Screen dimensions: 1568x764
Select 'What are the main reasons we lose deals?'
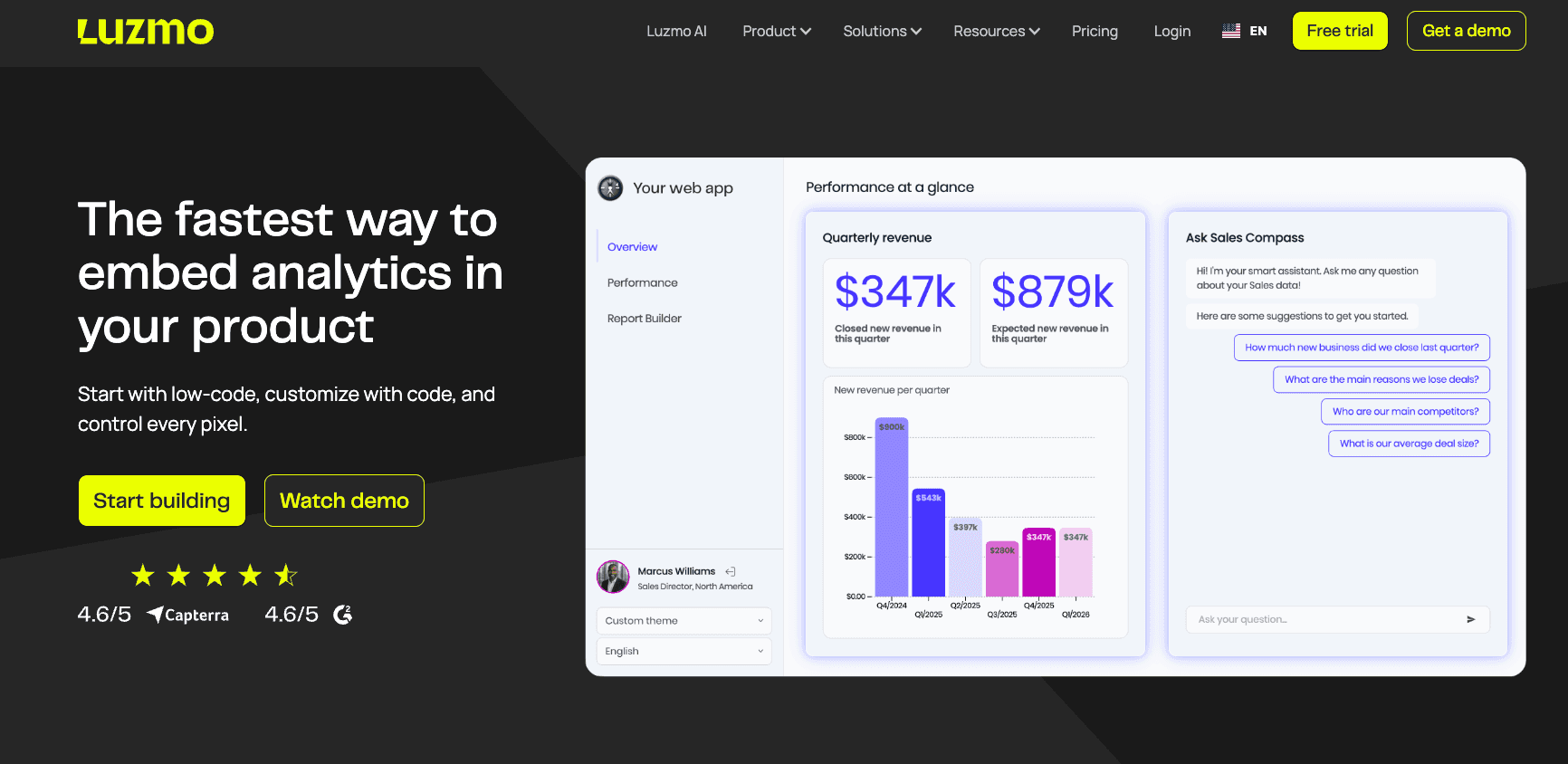tap(1382, 379)
